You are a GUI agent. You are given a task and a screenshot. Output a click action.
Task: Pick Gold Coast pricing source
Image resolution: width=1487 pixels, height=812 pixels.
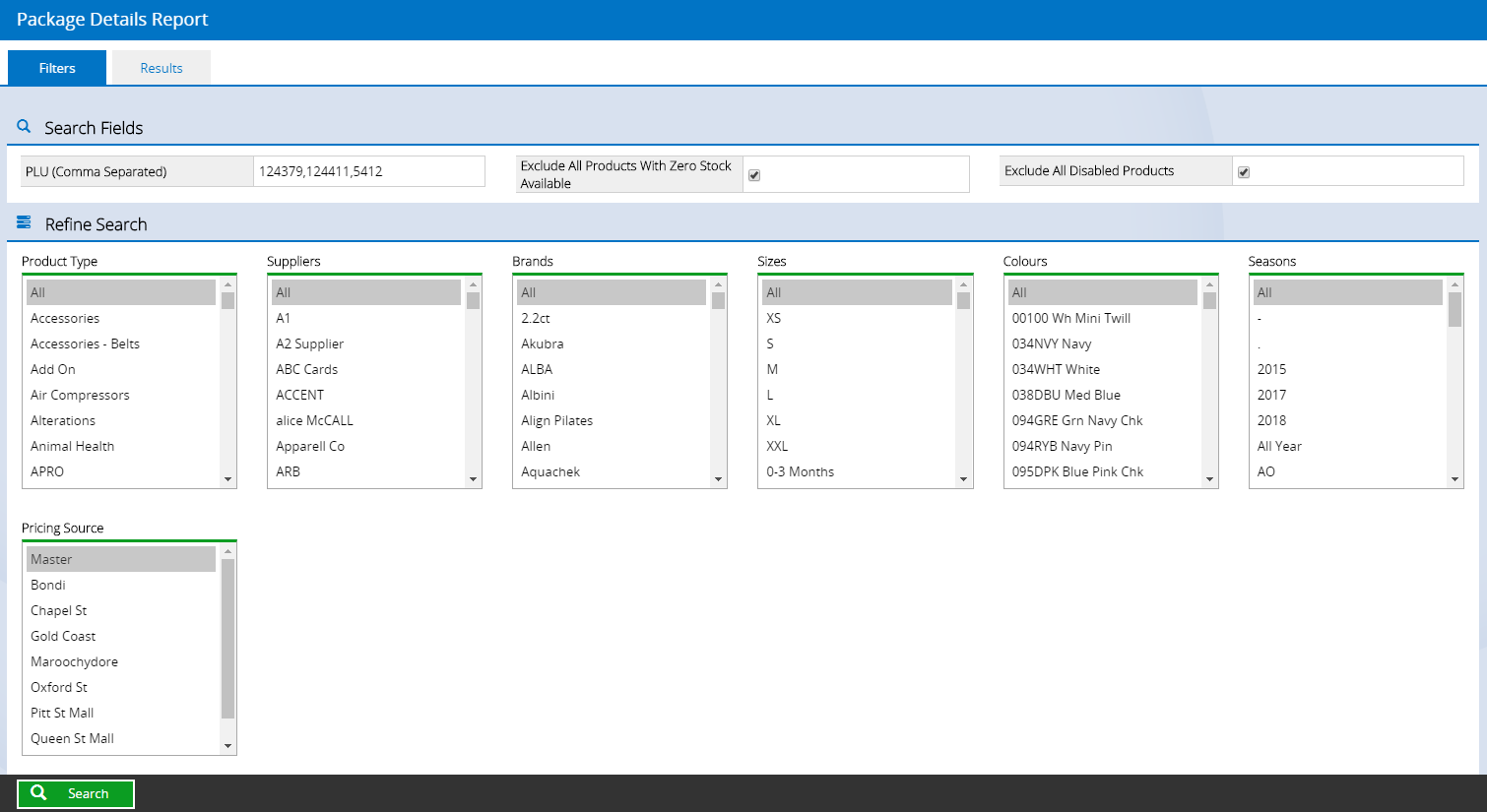point(121,636)
